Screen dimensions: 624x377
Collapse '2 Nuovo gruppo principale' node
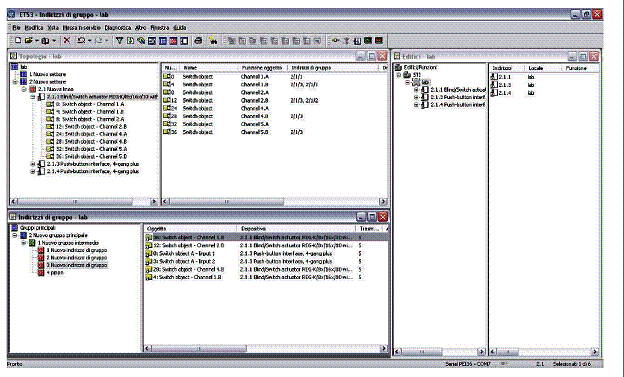coord(15,235)
